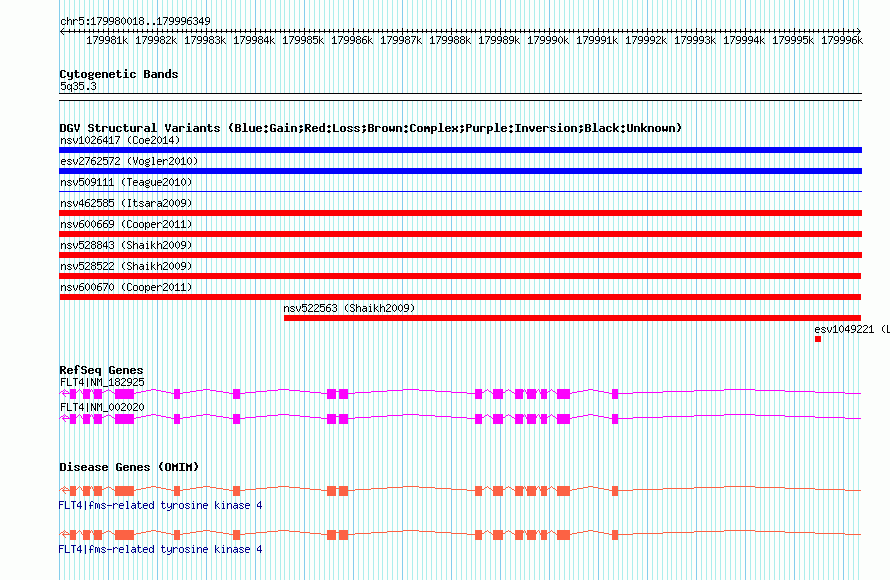The image size is (890, 580).
Task: Click the 179993k ruler position
Action: [x=695, y=40]
